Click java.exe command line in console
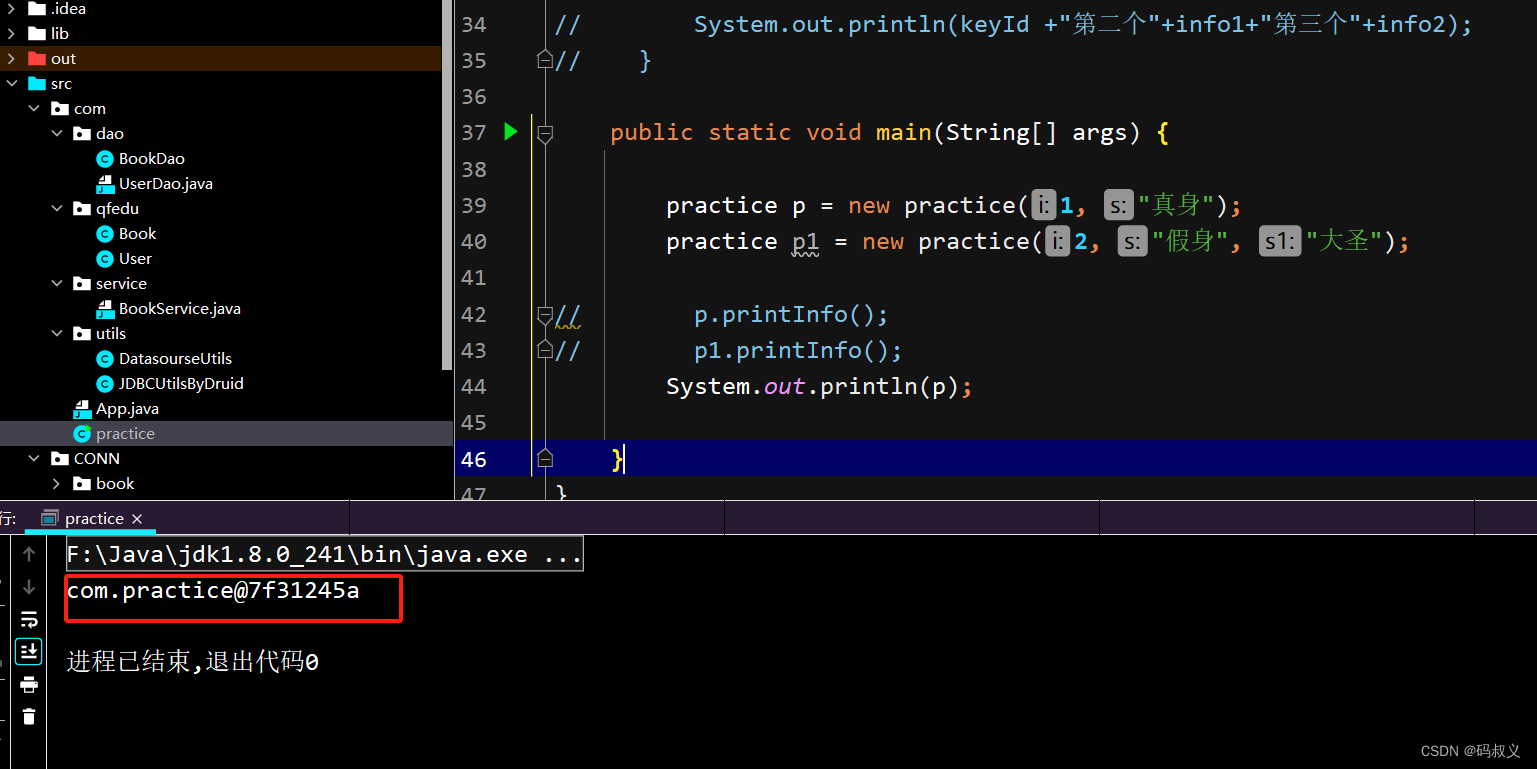This screenshot has height=769, width=1537. coord(324,554)
